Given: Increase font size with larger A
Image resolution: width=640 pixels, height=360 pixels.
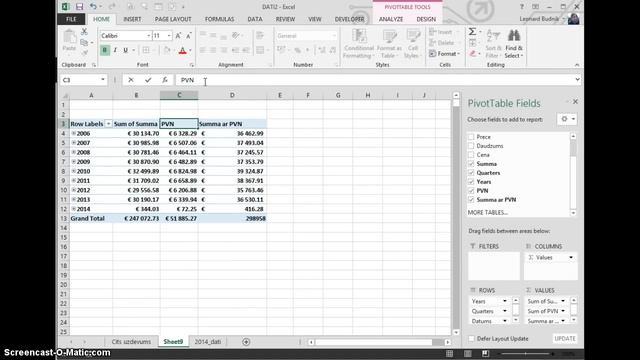Looking at the screenshot, I should pyautogui.click(x=178, y=36).
